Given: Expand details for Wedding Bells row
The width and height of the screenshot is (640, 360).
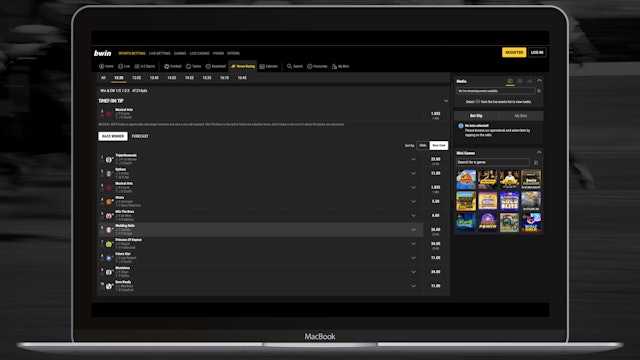Looking at the screenshot, I should coord(413,230).
